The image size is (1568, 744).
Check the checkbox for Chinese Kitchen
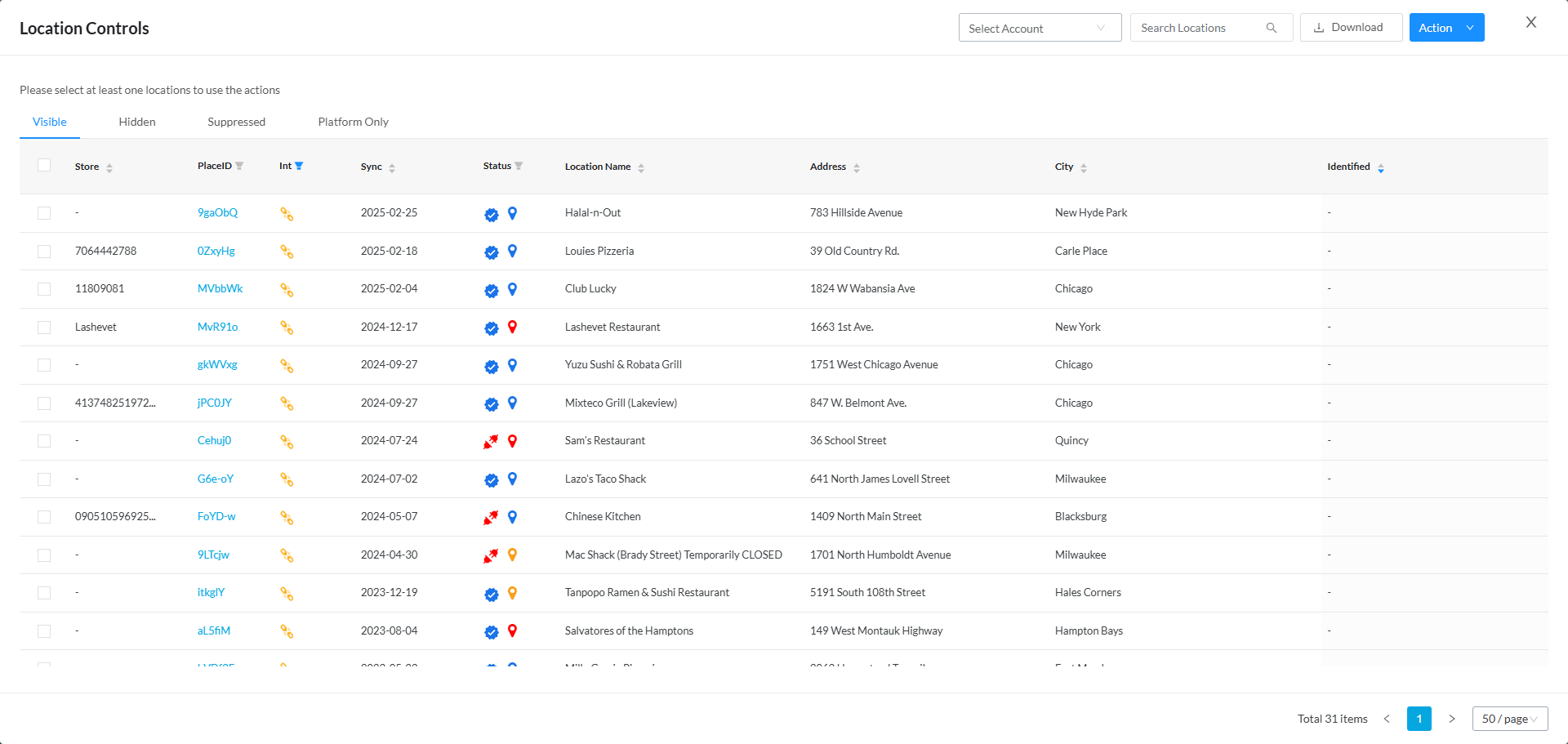[x=44, y=517]
